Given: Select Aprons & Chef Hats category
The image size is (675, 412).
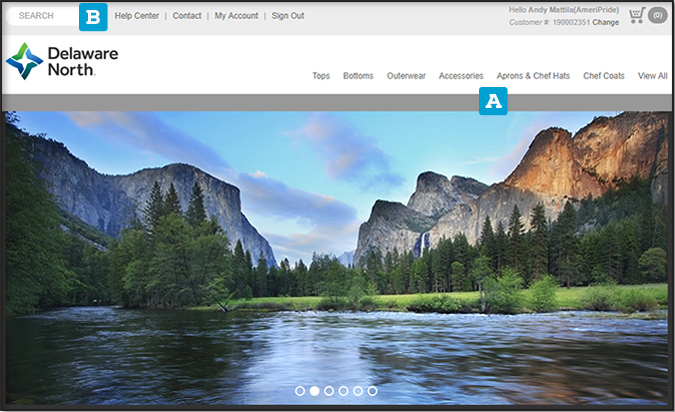Looking at the screenshot, I should [x=533, y=76].
